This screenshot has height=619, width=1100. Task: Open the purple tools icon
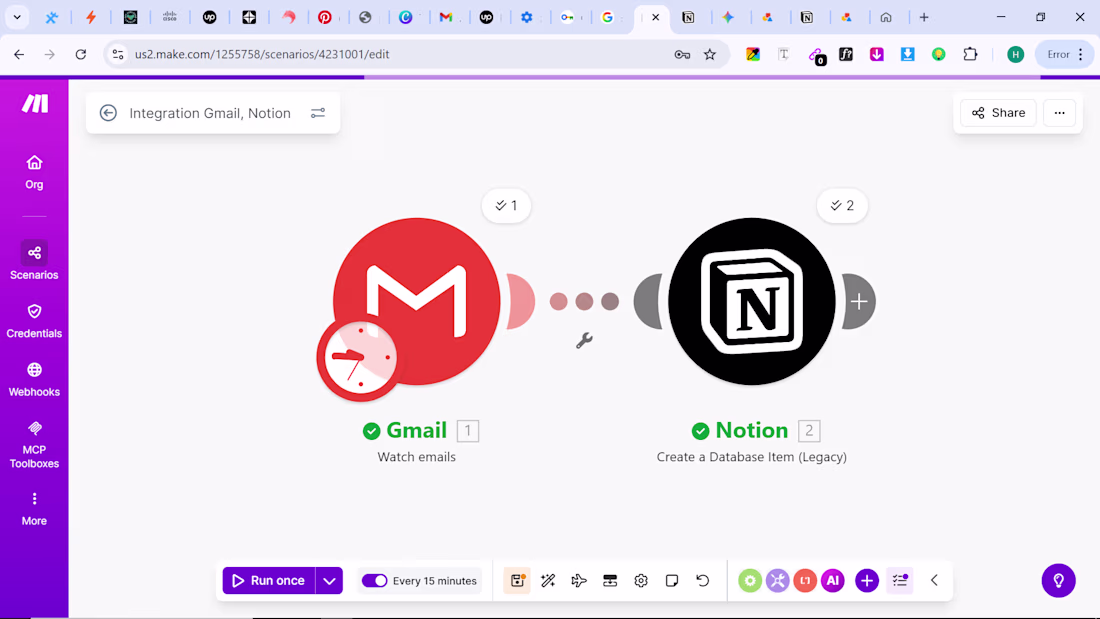tap(777, 580)
